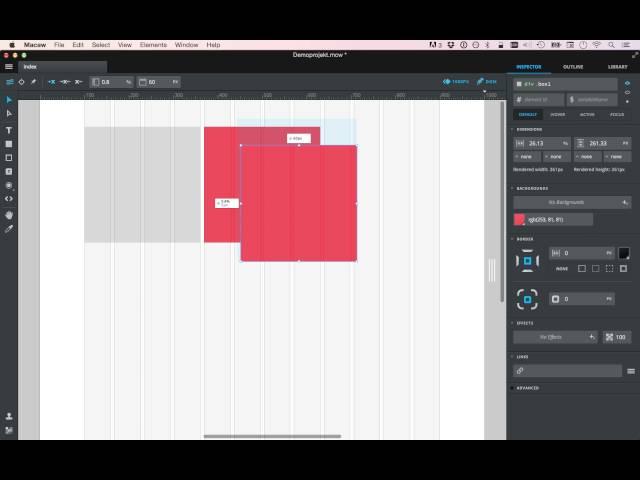Screen dimensions: 640x480
Task: Click the diamond target icon in top toolbar
Action: pos(22,82)
